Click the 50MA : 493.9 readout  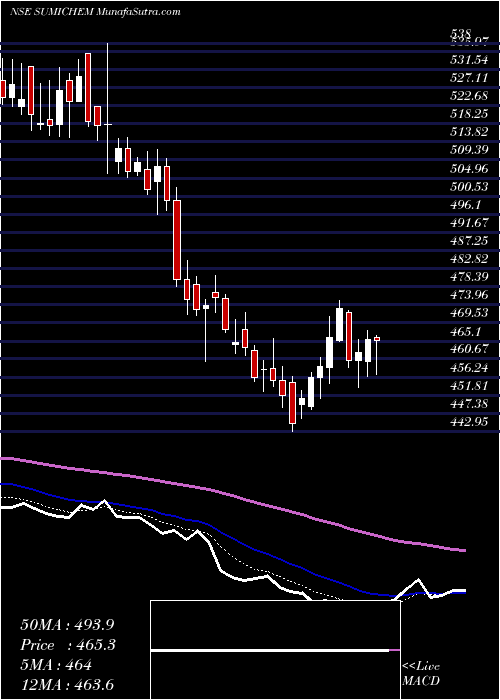(x=68, y=625)
